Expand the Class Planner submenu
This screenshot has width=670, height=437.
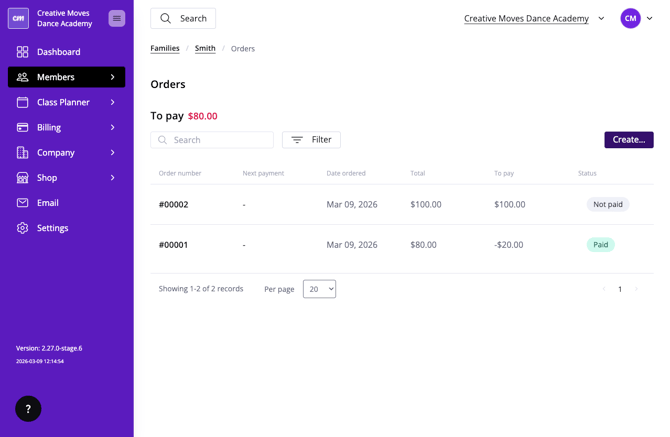(112, 102)
